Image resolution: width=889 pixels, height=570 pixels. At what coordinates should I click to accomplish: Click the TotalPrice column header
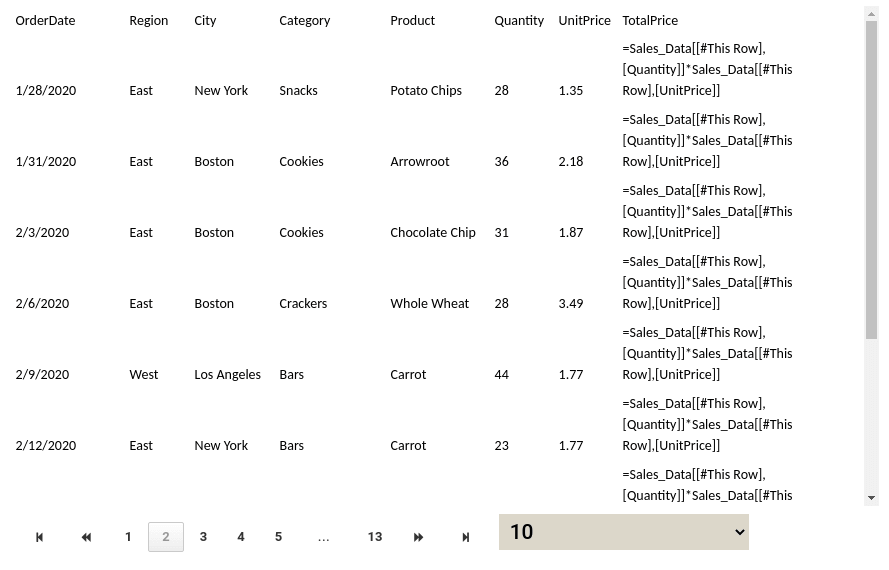(x=650, y=20)
